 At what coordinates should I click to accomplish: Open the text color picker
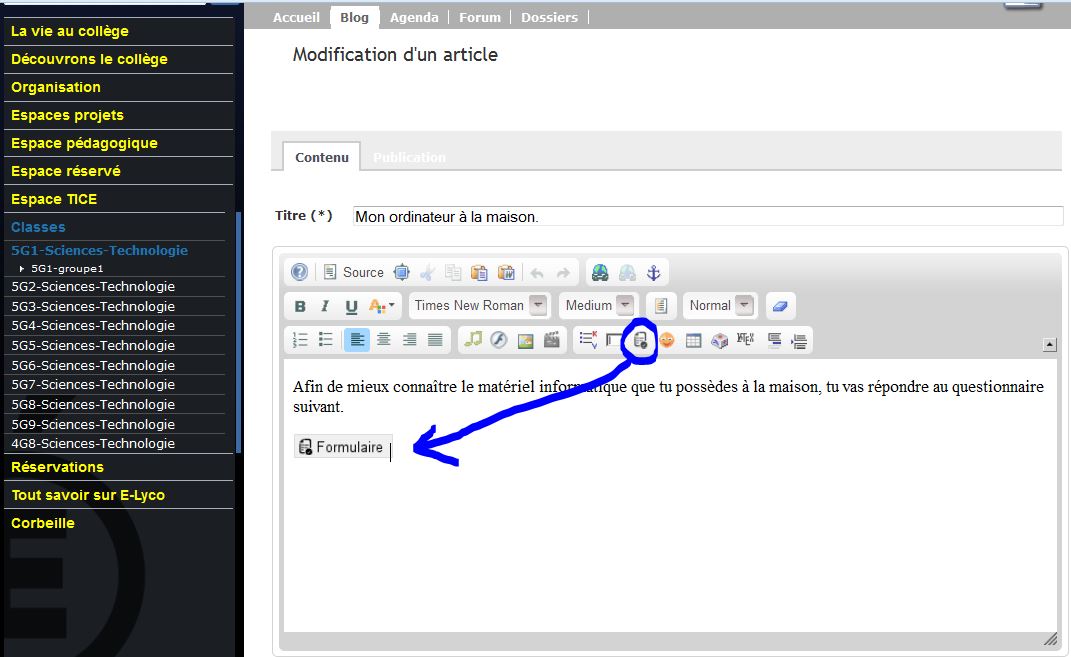click(x=382, y=306)
